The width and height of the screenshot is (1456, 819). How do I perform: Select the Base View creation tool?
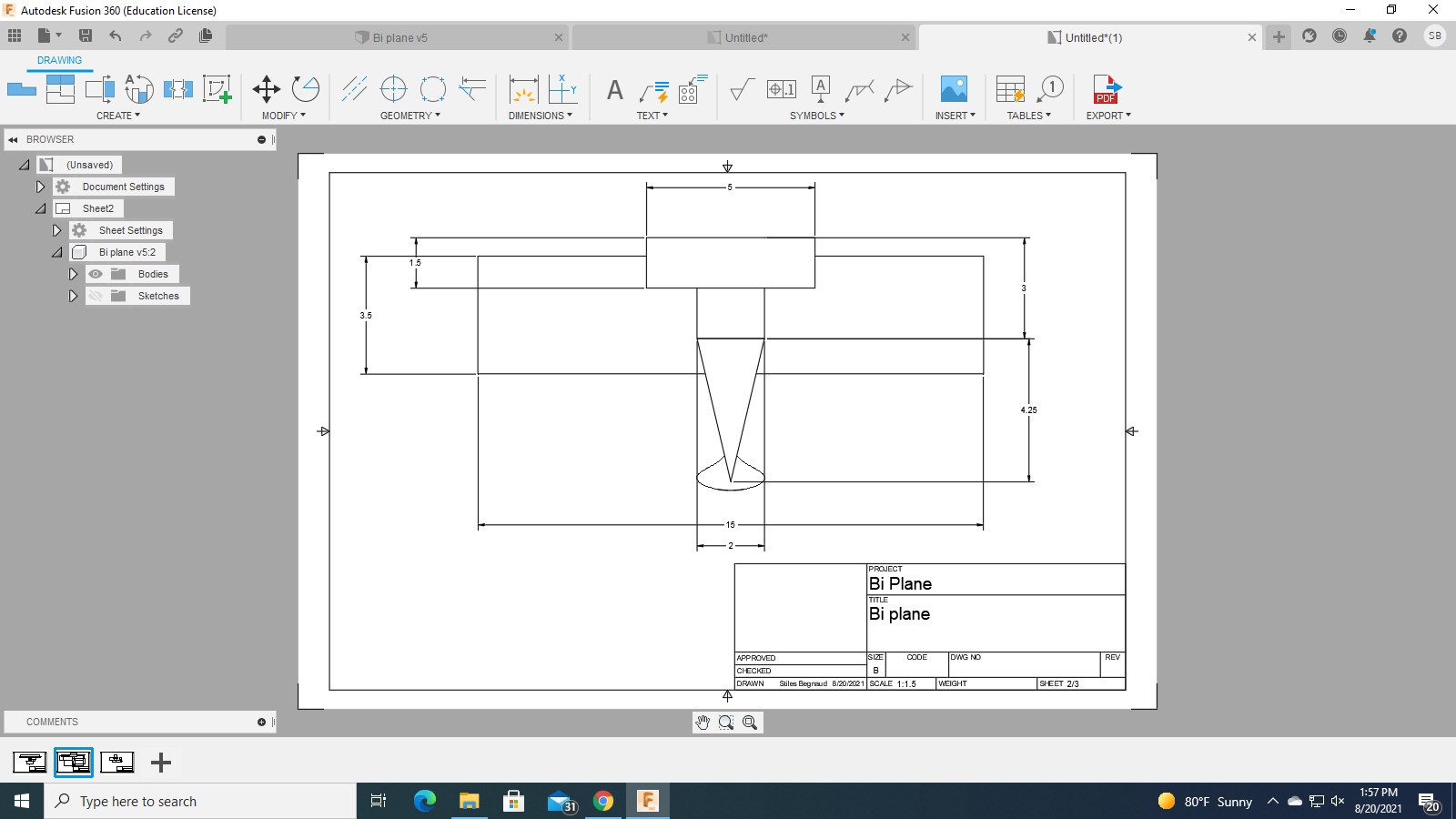[x=22, y=88]
